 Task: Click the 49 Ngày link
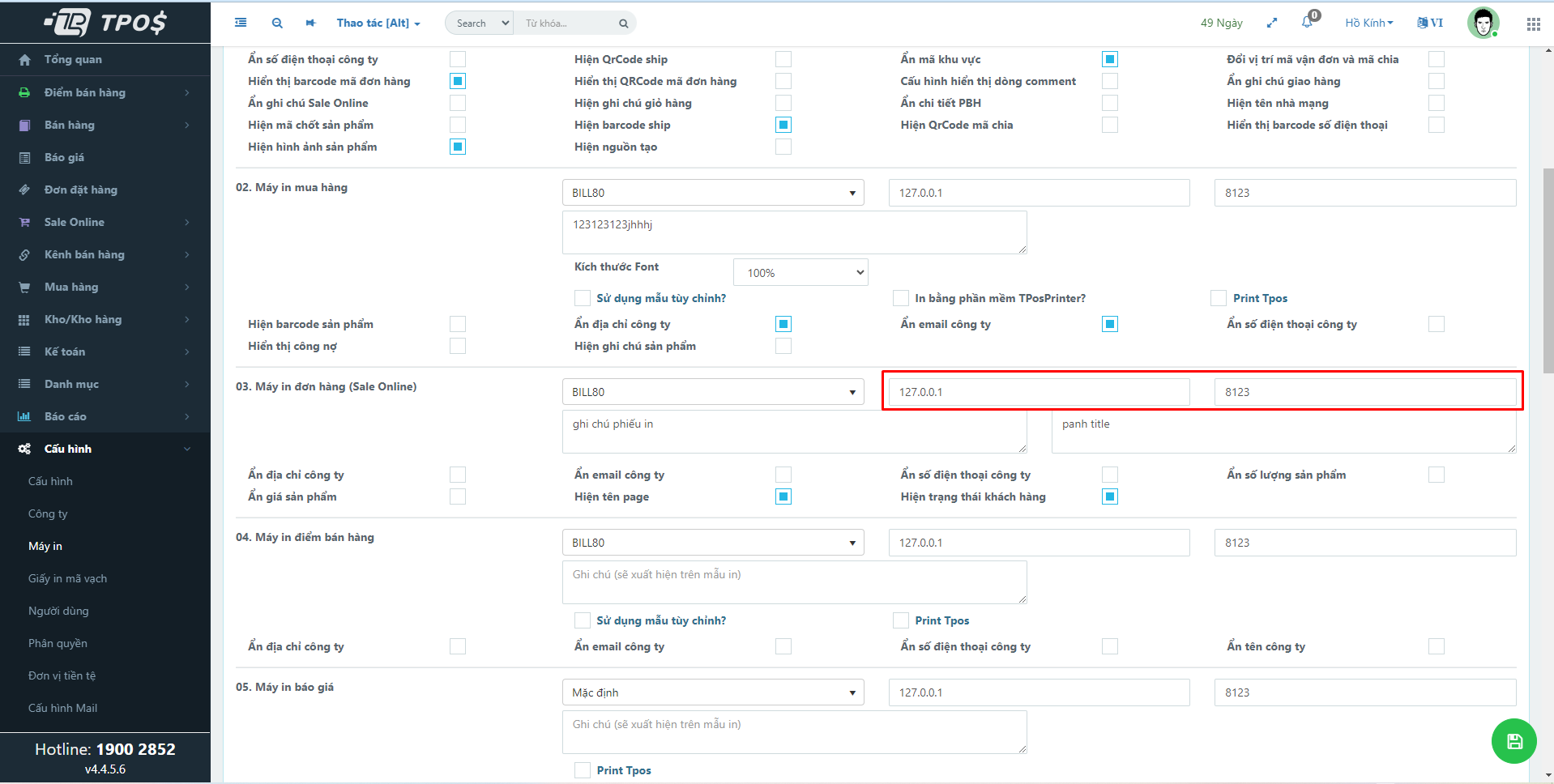point(1221,23)
